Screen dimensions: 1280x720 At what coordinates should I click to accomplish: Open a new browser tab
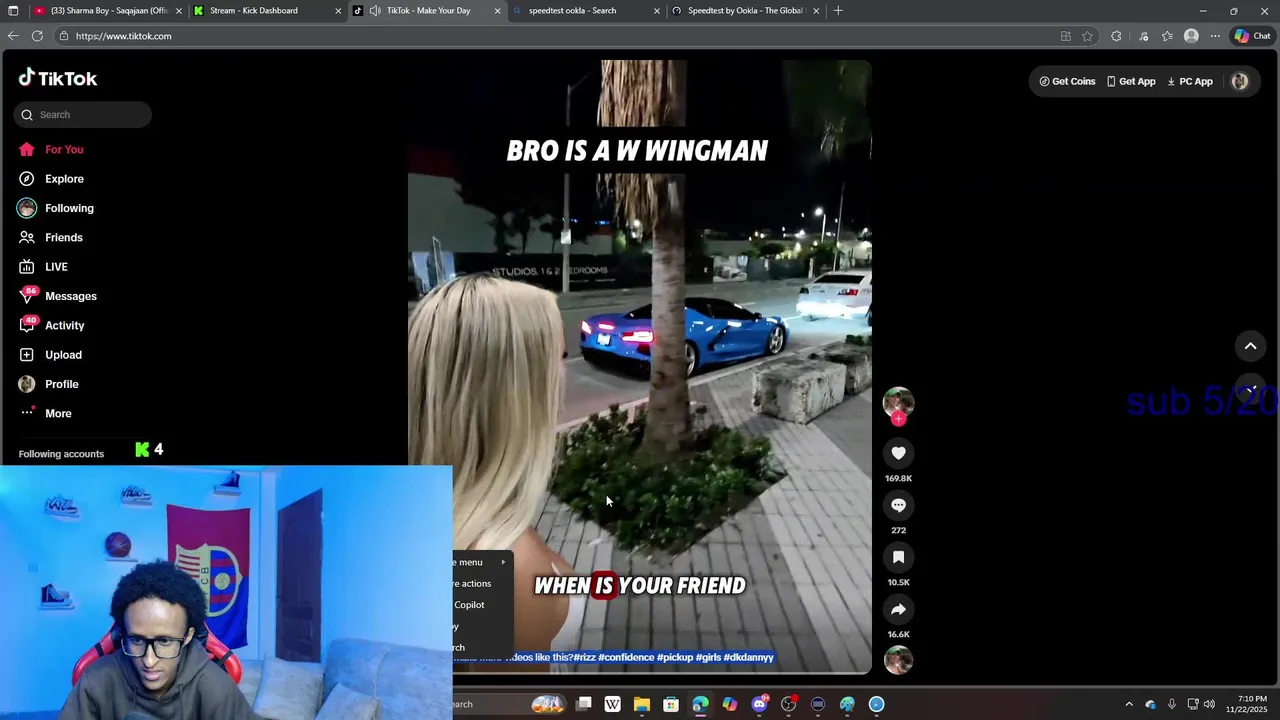coord(838,11)
